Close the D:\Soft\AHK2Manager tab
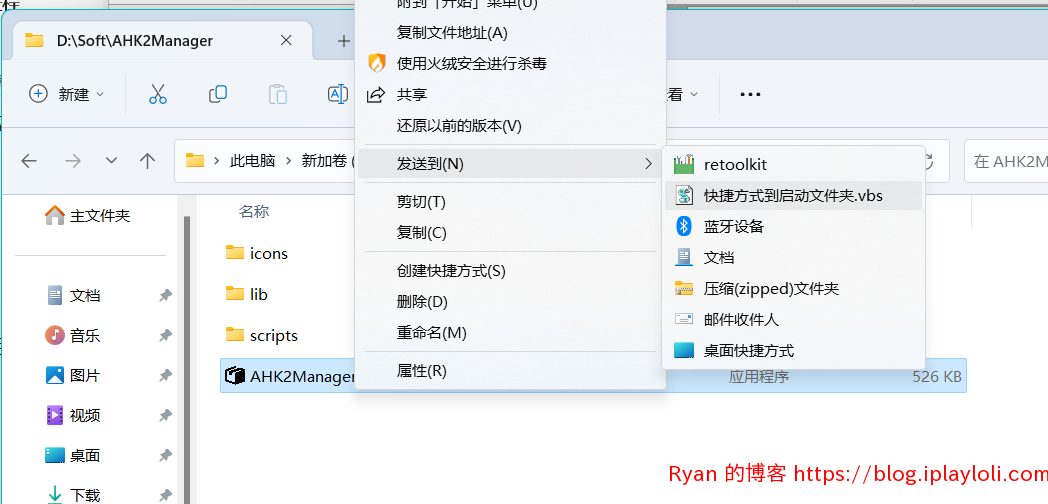The image size is (1048, 504). coord(286,41)
